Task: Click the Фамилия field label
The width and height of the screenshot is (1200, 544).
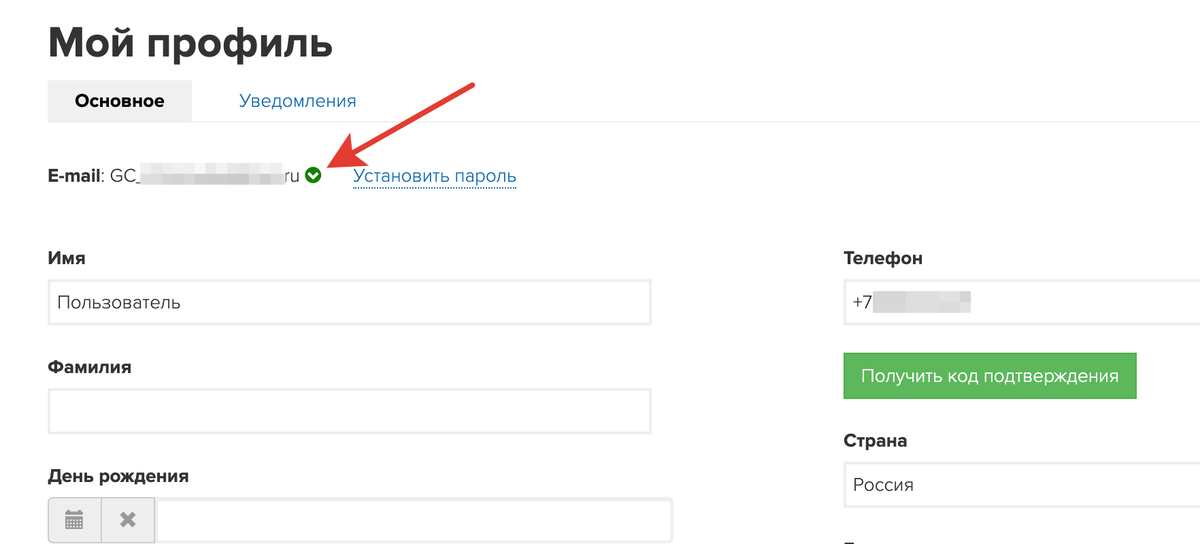Action: (x=89, y=367)
